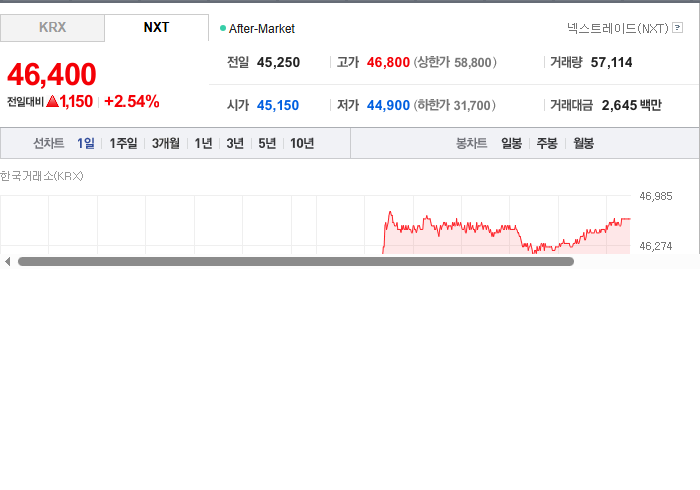700x490 pixels.
Task: Click the 고가 value 46,800
Action: pos(388,62)
